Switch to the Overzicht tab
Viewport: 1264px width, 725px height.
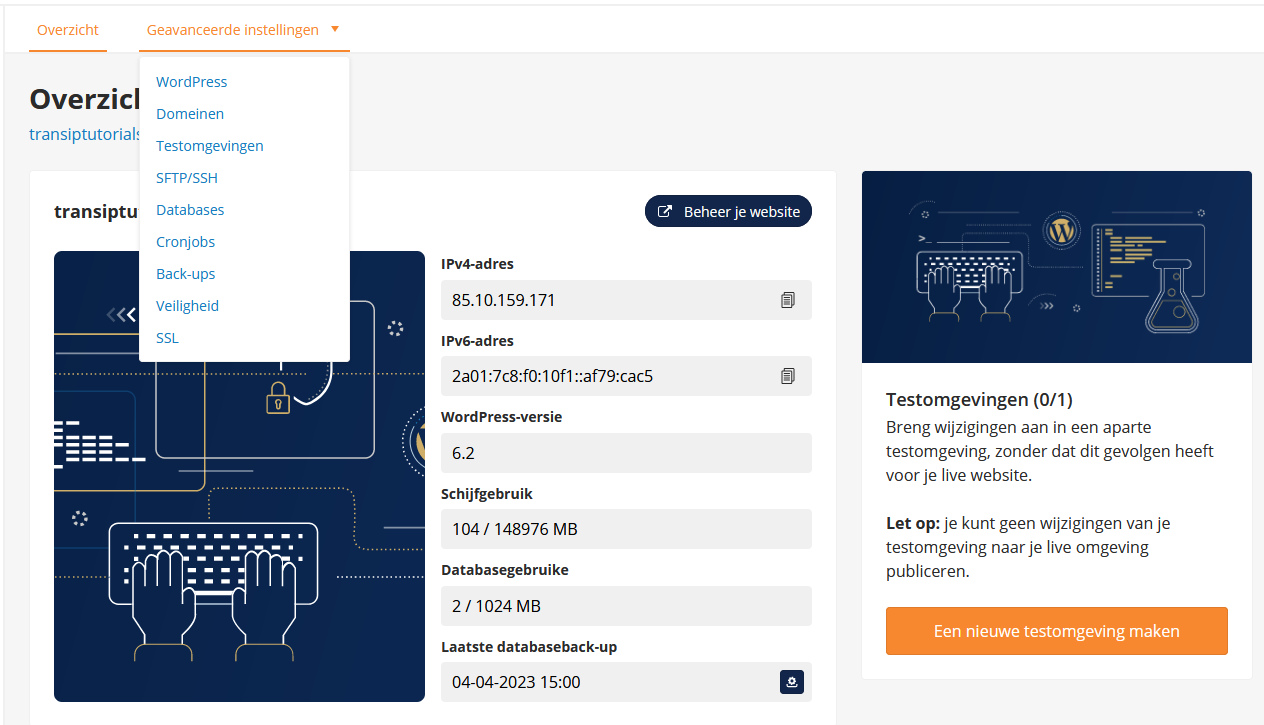coord(68,30)
